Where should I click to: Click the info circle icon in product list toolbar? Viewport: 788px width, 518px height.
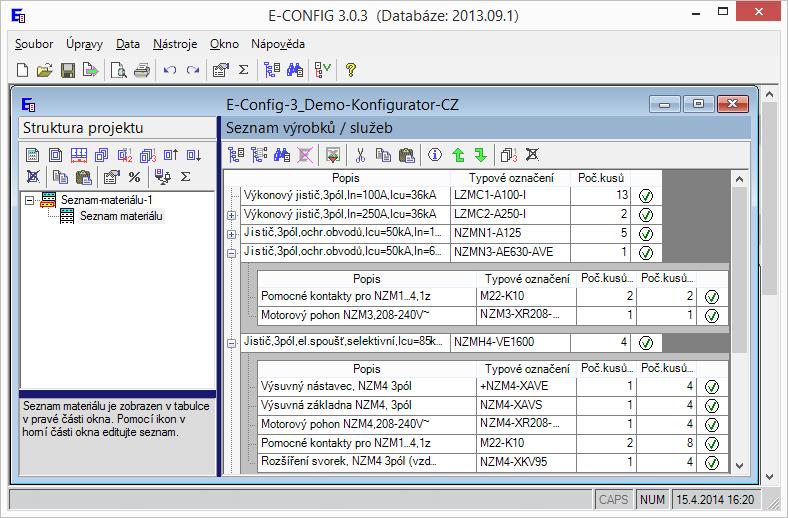pos(435,155)
